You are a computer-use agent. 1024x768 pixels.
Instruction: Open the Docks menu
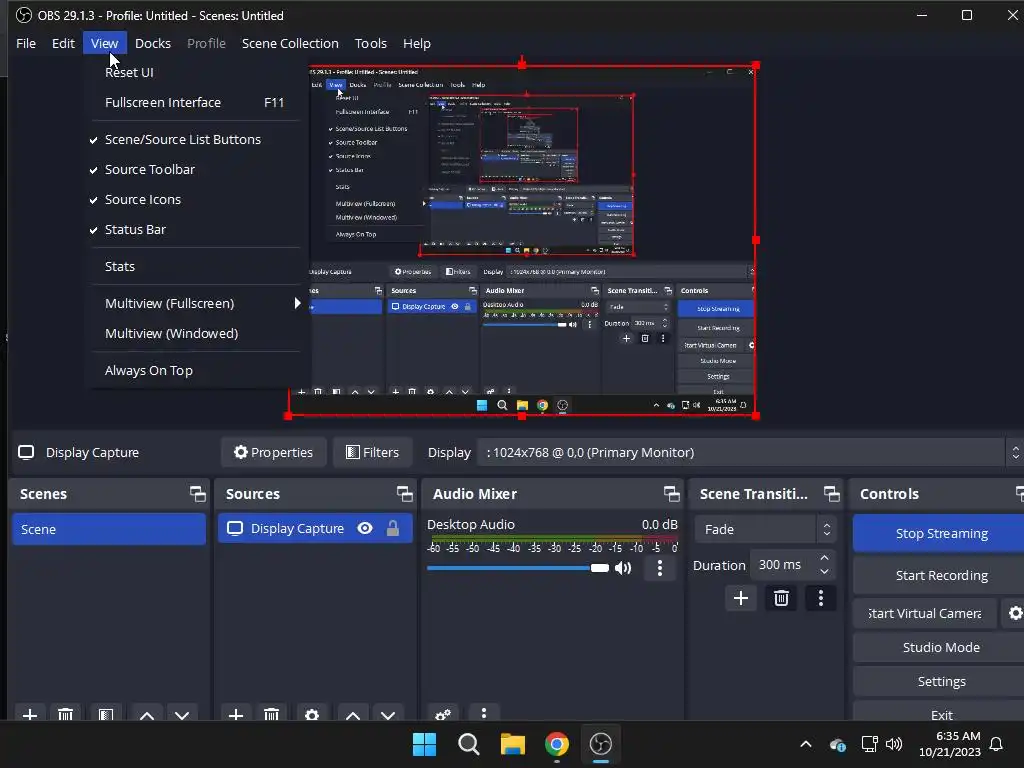[153, 43]
